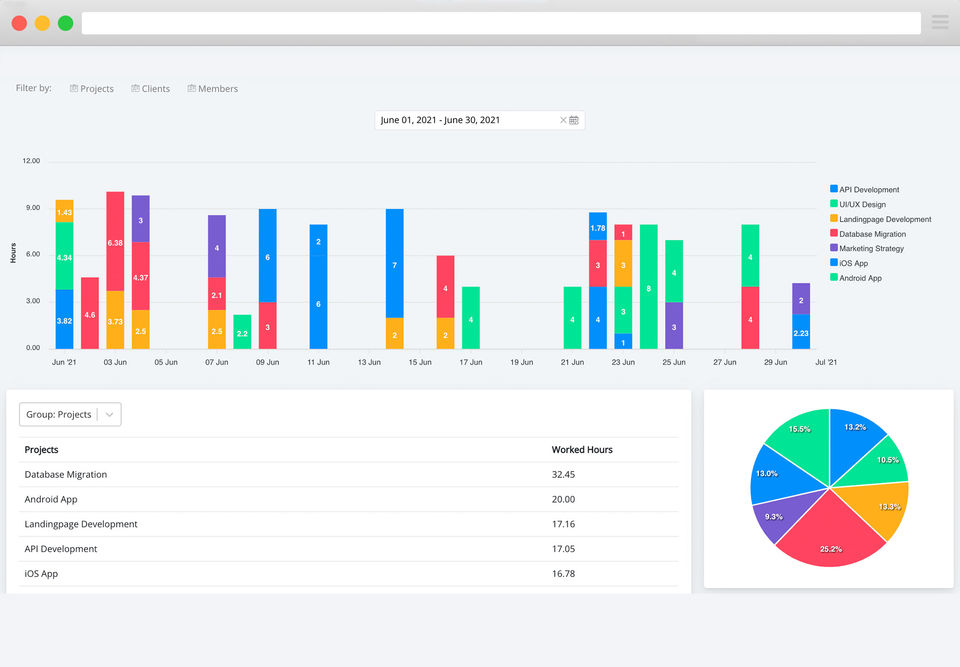Click the browser address bar
The height and width of the screenshot is (667, 960).
501,23
